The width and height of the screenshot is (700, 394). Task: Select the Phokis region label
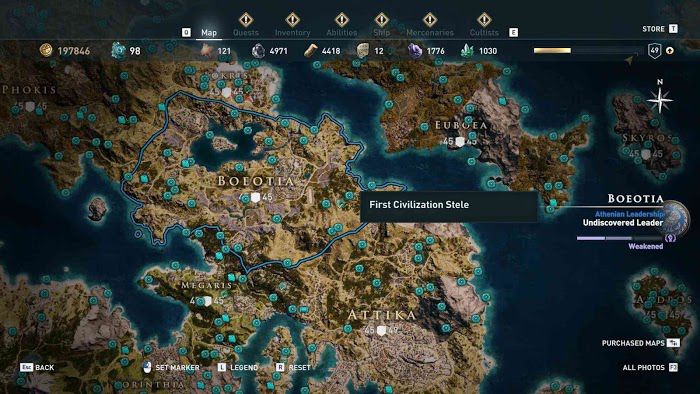coord(29,90)
